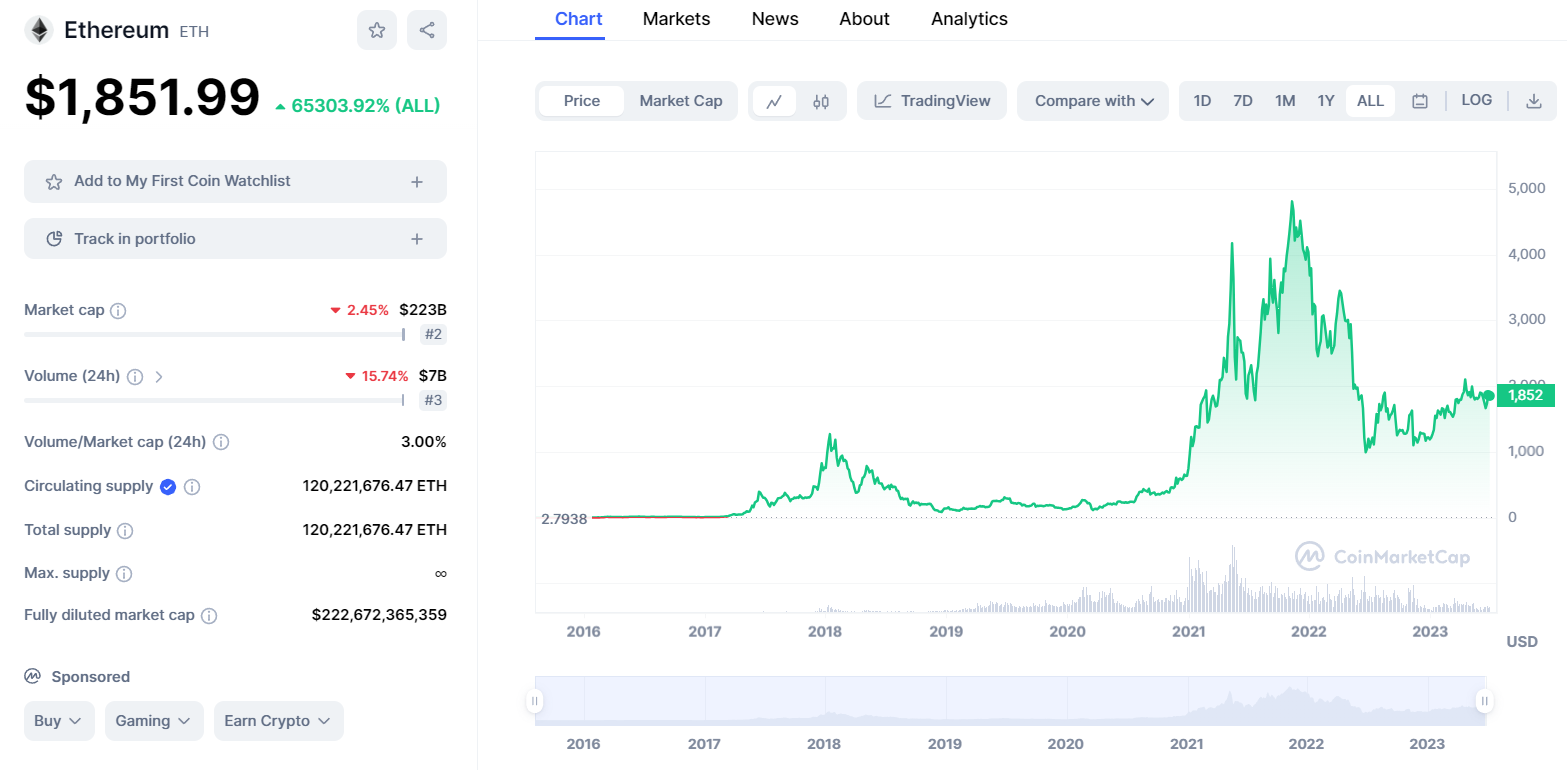The image size is (1567, 770).
Task: Click plus icon on Add to Watchlist
Action: [x=417, y=181]
